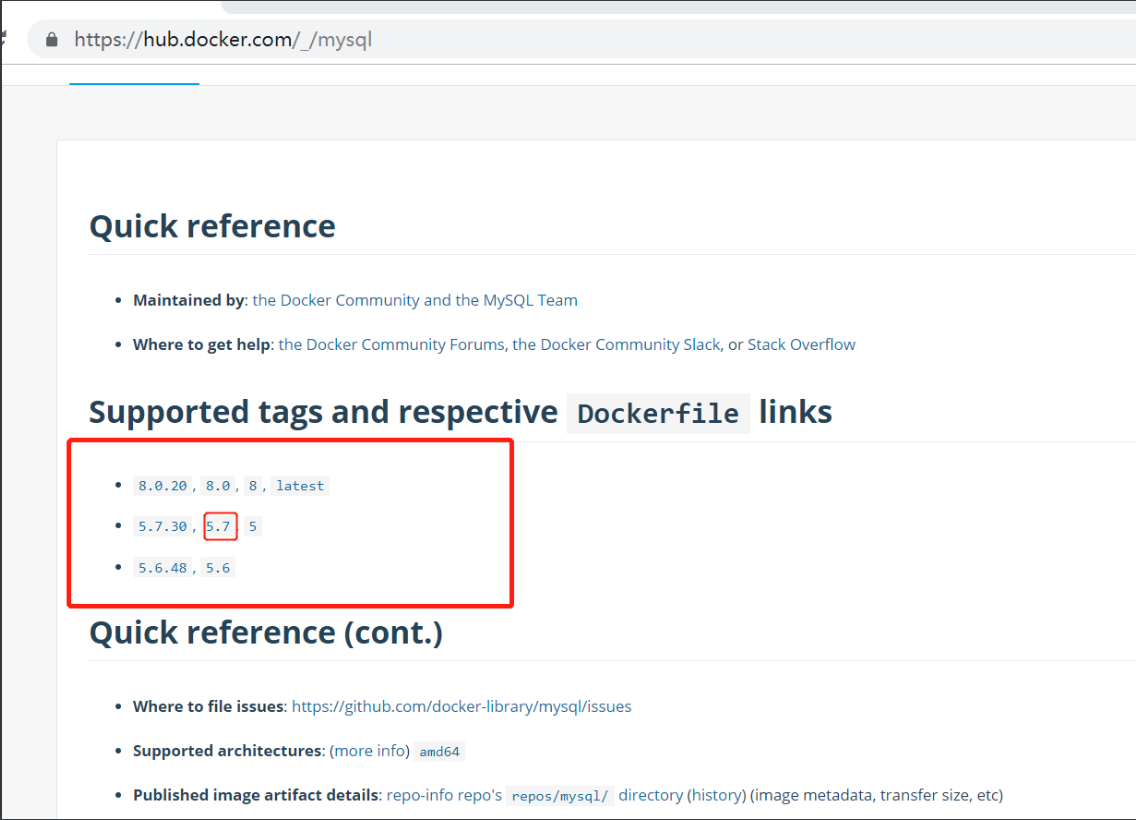Click the Dockerfile code label in heading

[x=658, y=414]
